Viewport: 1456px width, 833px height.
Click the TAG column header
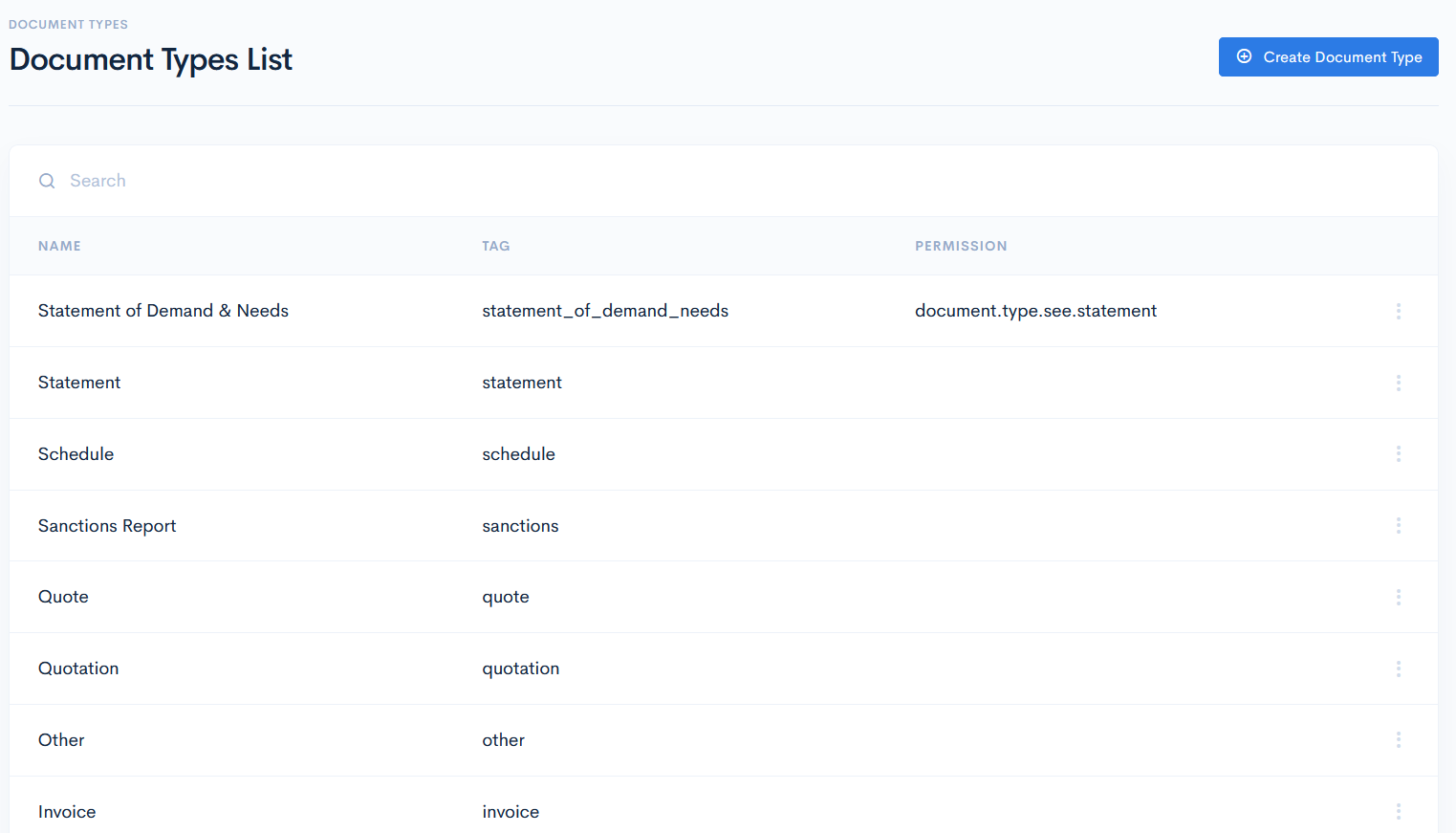[x=495, y=246]
